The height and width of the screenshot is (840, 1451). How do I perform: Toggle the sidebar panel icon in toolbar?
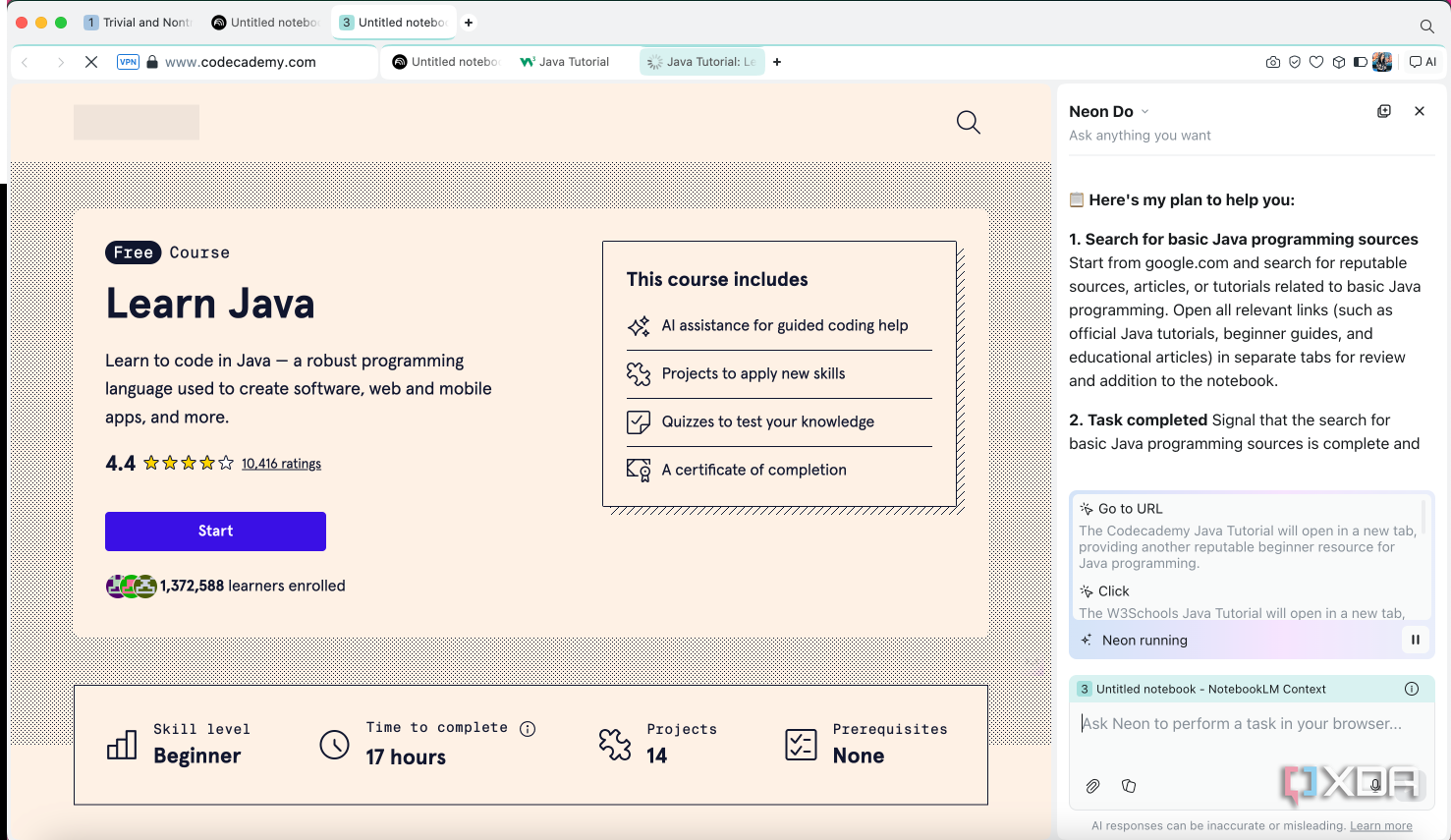[x=1361, y=62]
